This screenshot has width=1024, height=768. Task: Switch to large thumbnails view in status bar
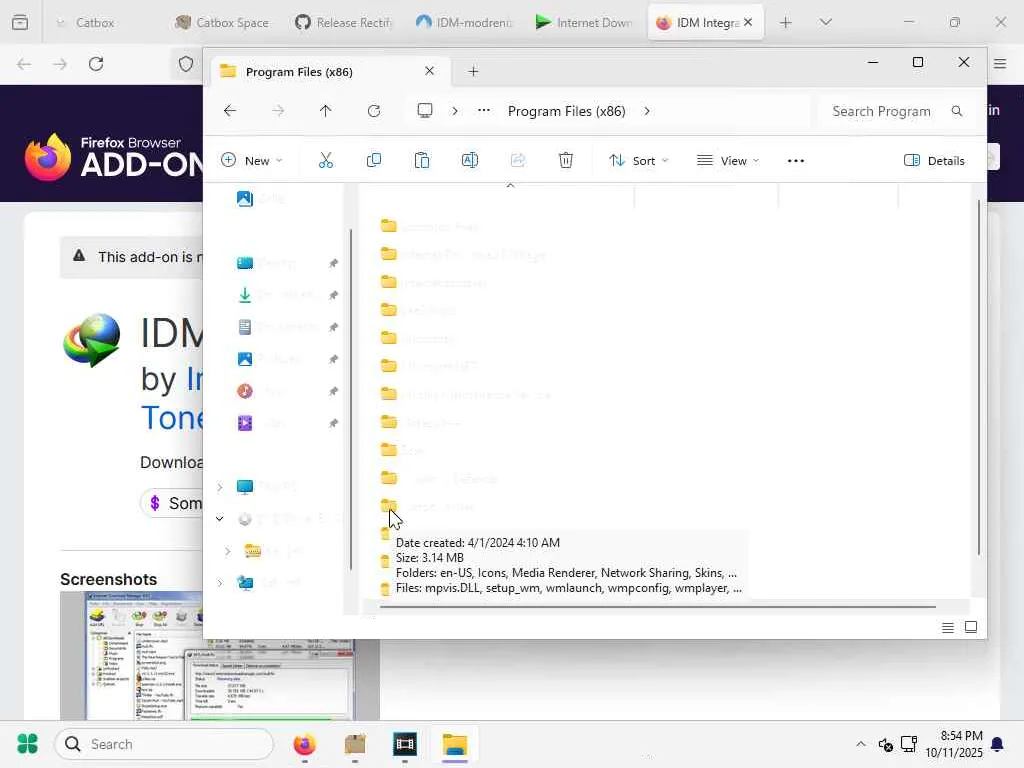coord(971,627)
